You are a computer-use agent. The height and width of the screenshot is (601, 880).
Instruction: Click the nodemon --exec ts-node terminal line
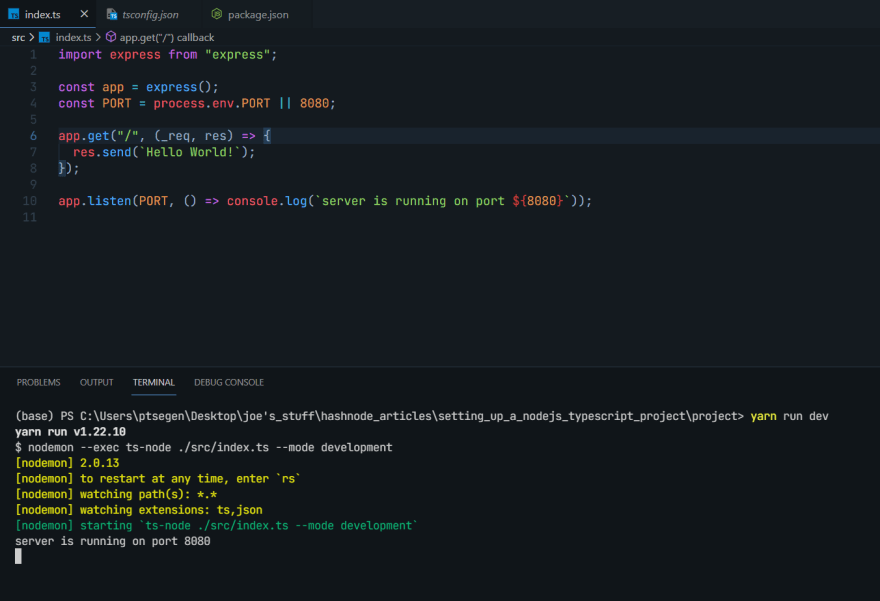(x=204, y=447)
